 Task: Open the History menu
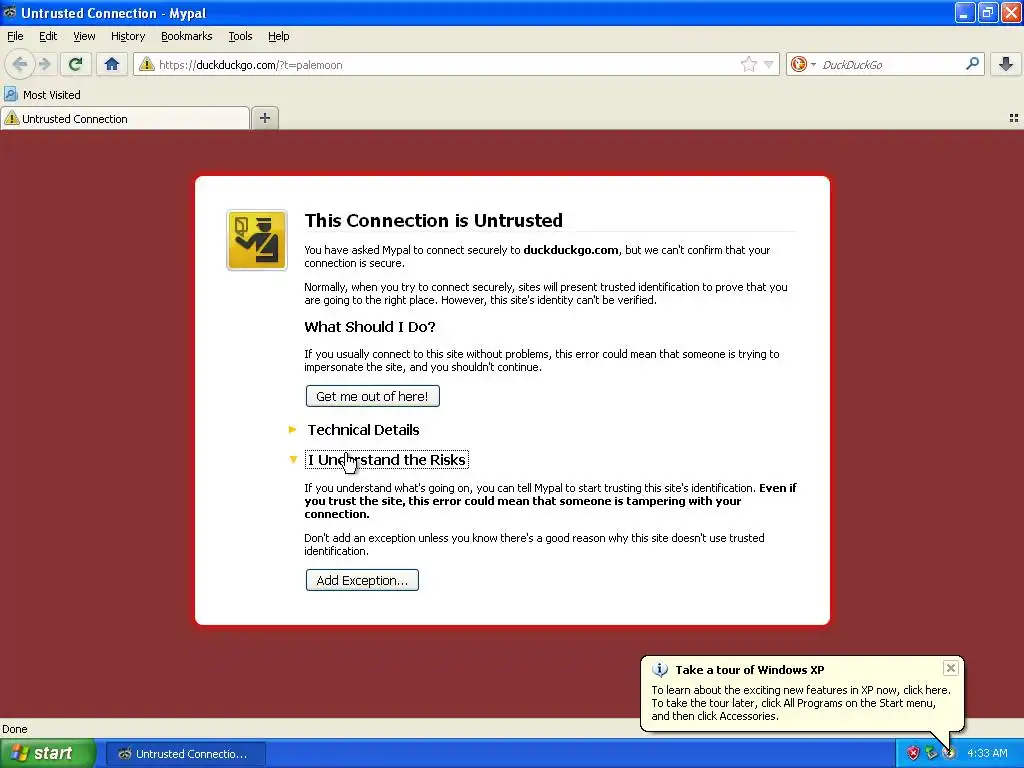click(127, 36)
